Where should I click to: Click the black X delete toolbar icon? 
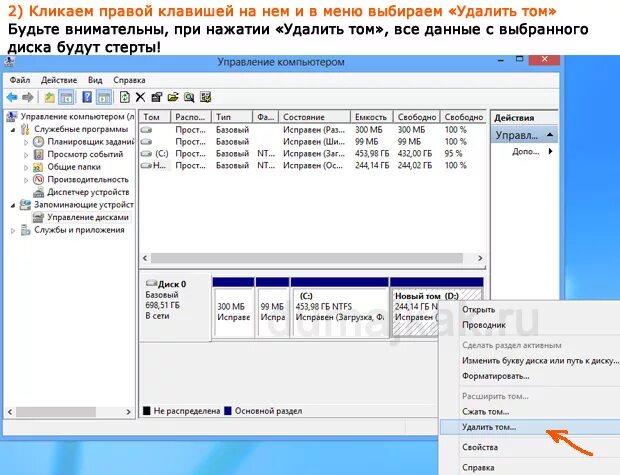pyautogui.click(x=140, y=97)
